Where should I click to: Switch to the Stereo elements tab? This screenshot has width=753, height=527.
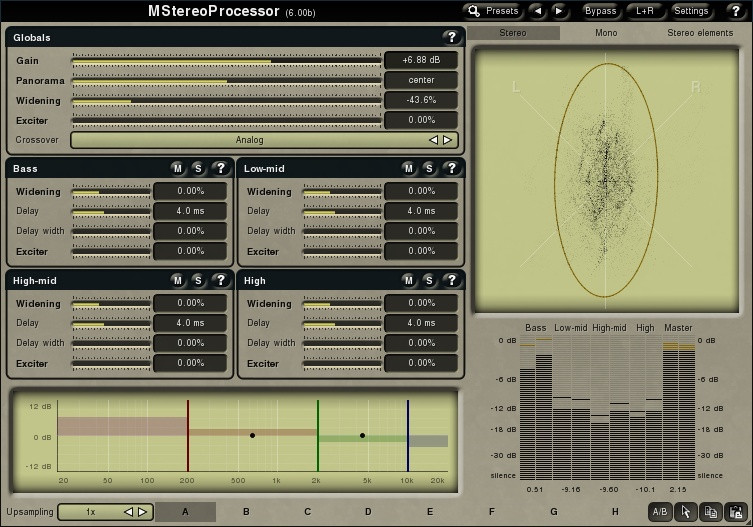point(700,33)
